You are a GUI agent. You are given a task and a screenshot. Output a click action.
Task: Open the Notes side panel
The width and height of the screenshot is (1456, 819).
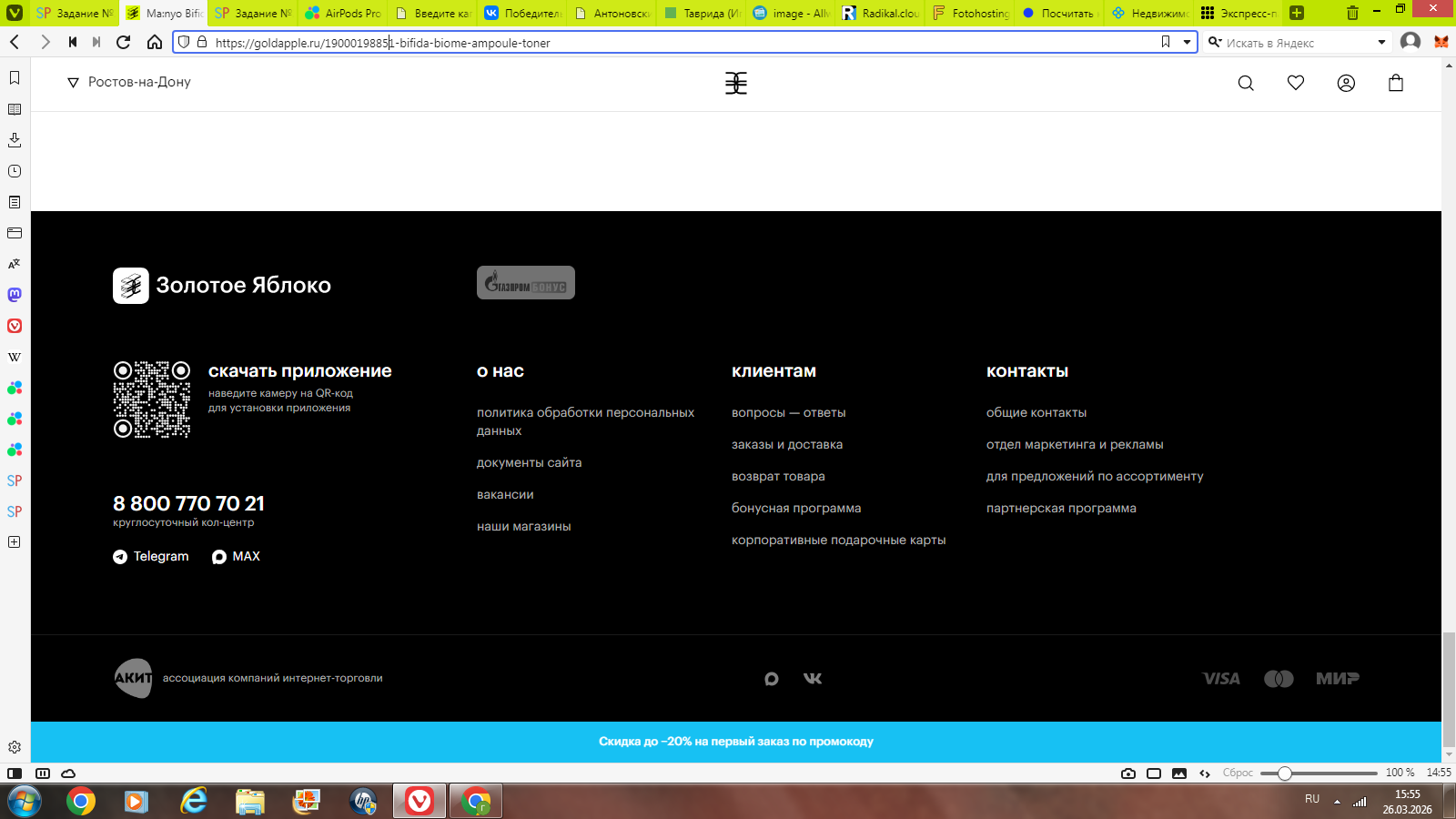pos(15,202)
